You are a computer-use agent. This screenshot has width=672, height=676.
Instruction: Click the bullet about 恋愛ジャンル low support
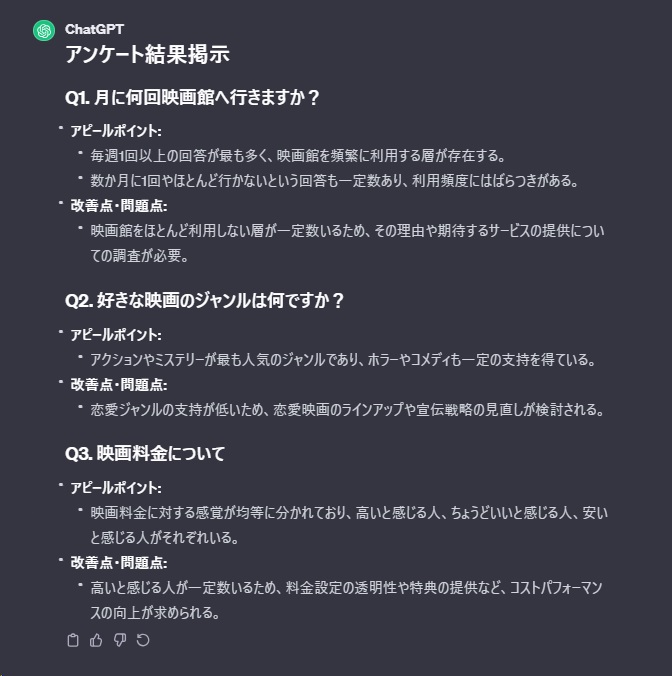pyautogui.click(x=347, y=409)
